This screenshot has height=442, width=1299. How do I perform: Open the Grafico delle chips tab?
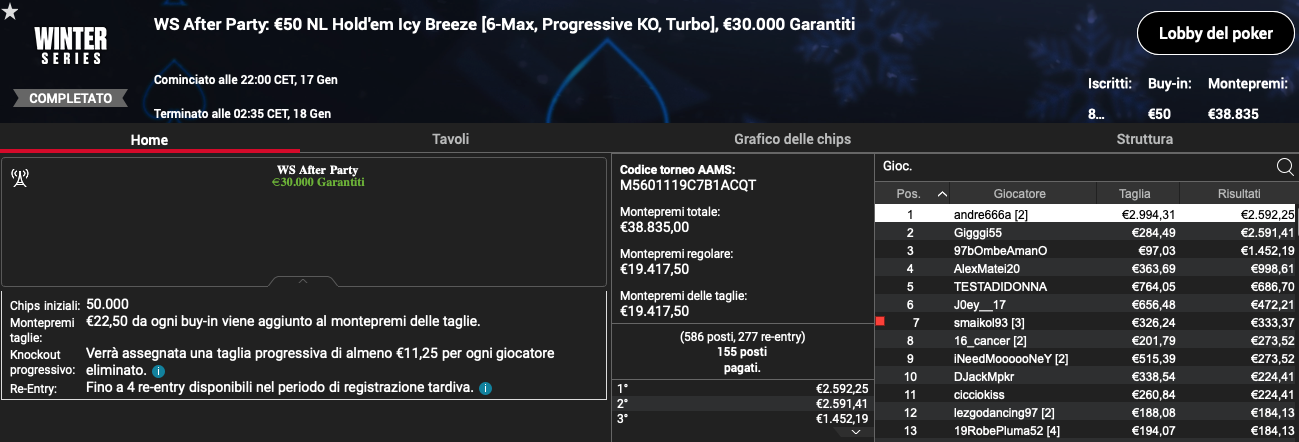[792, 139]
